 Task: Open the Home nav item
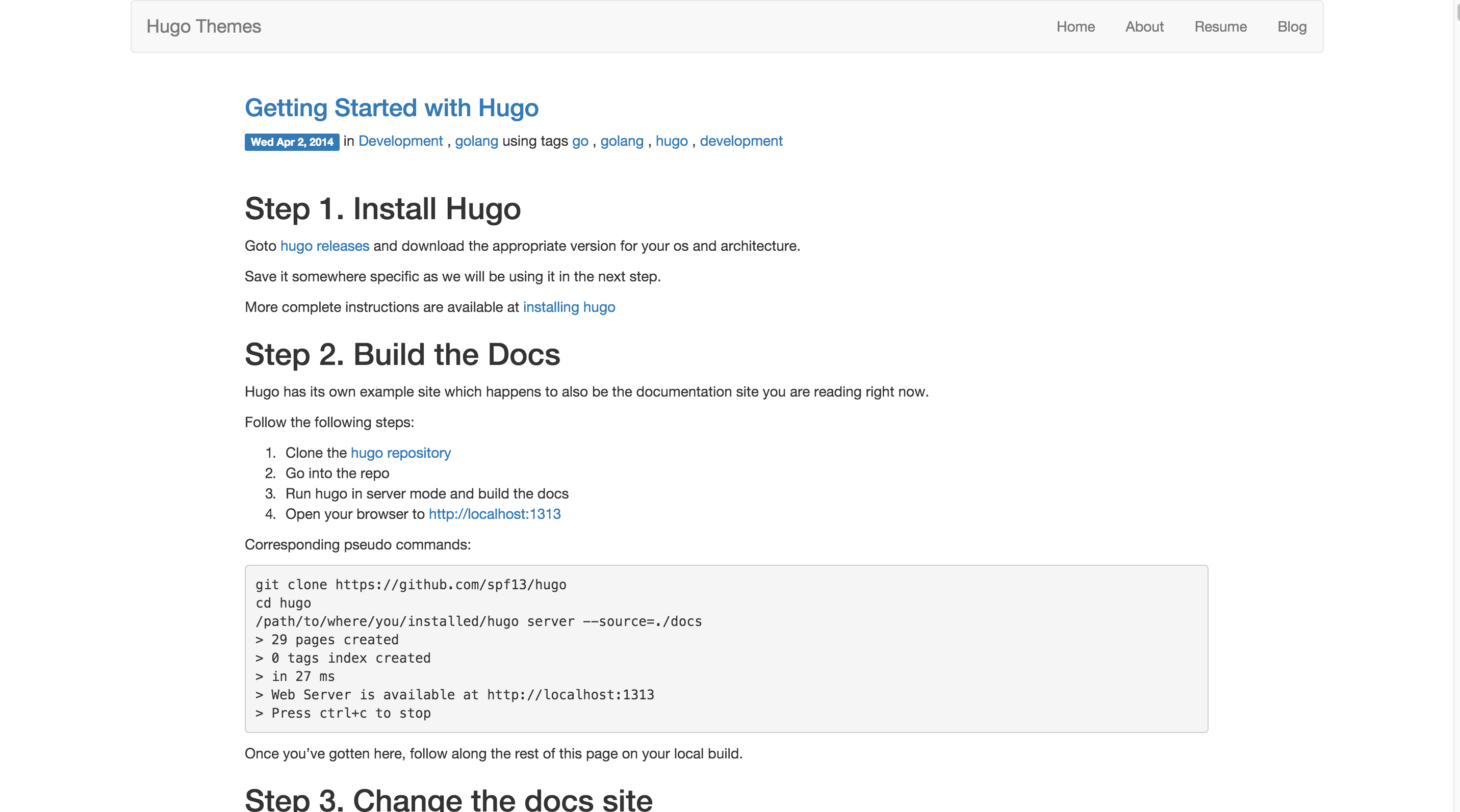tap(1075, 27)
